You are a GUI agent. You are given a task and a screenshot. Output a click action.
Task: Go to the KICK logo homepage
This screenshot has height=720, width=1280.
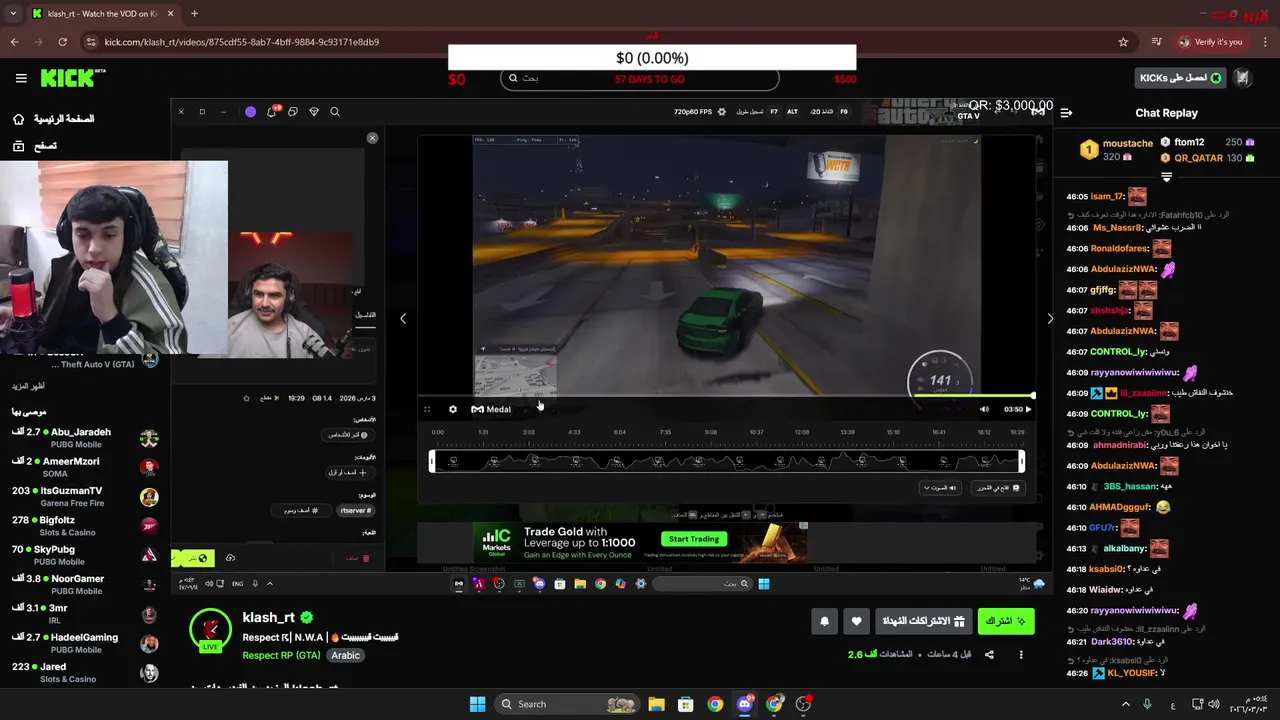(x=73, y=78)
